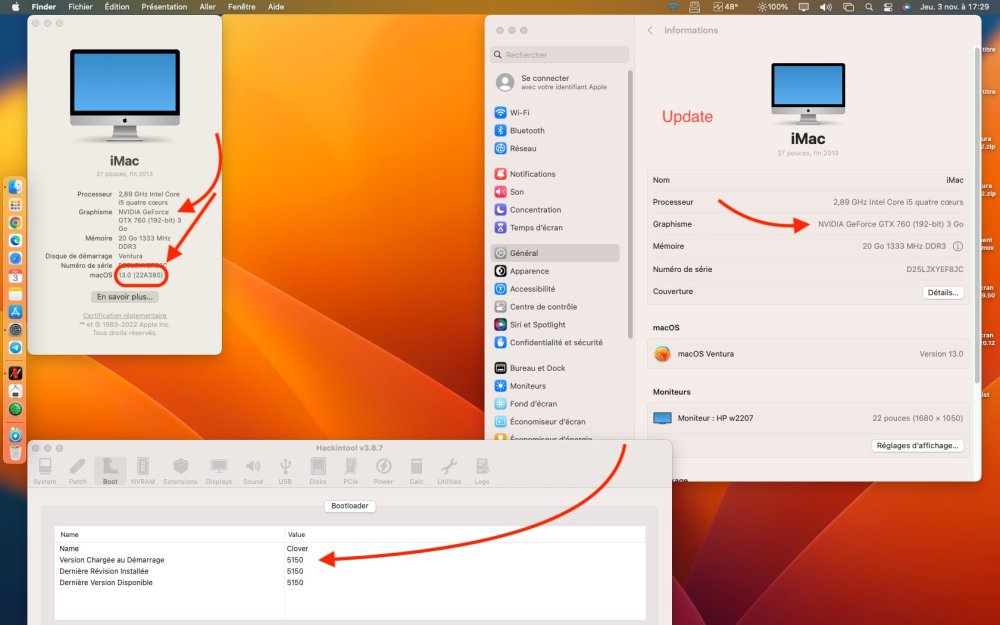Open the Trash in the Dock
Image resolution: width=1000 pixels, height=625 pixels.
click(15, 452)
